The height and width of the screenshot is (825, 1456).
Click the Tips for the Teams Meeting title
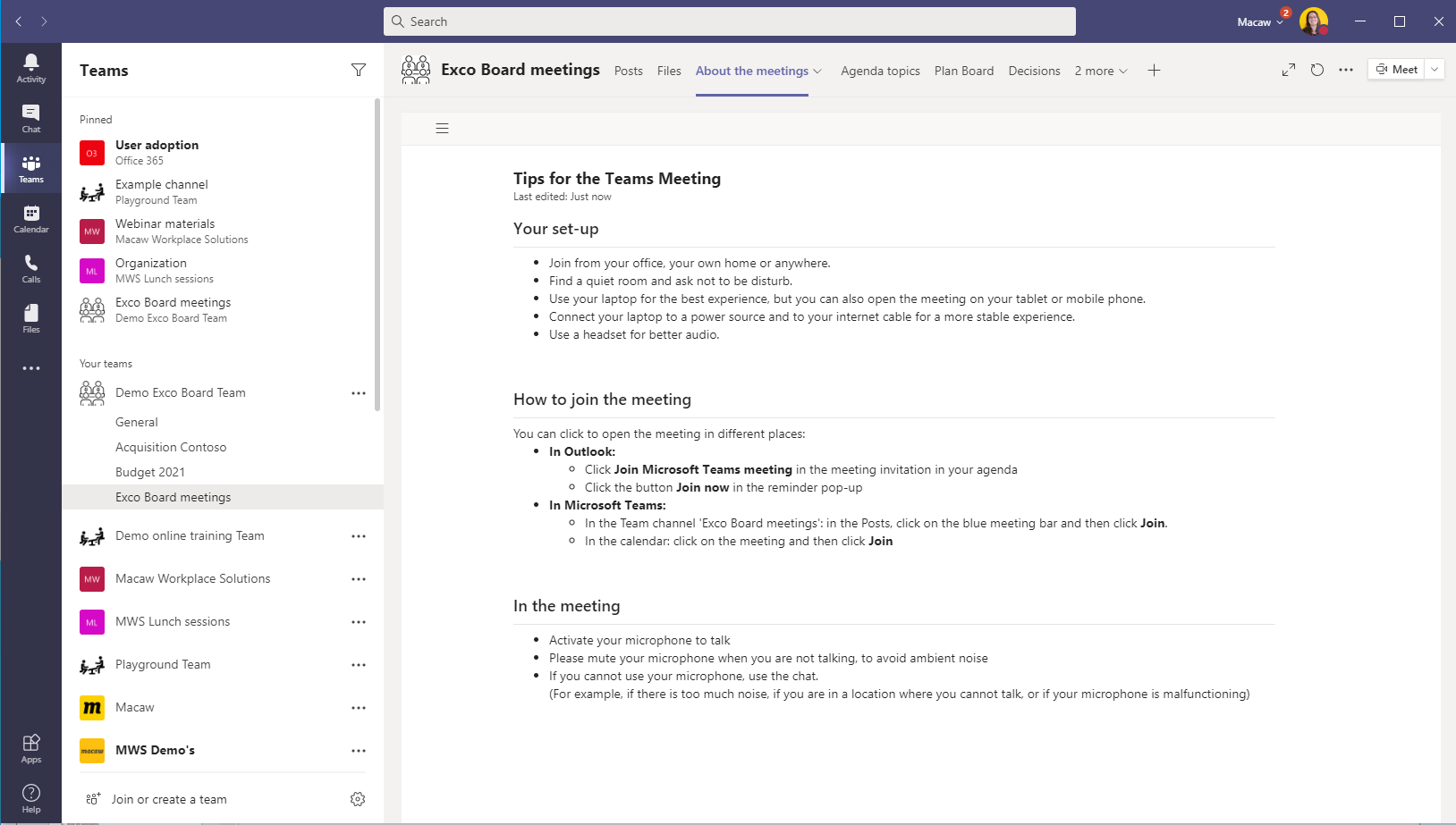click(x=617, y=179)
